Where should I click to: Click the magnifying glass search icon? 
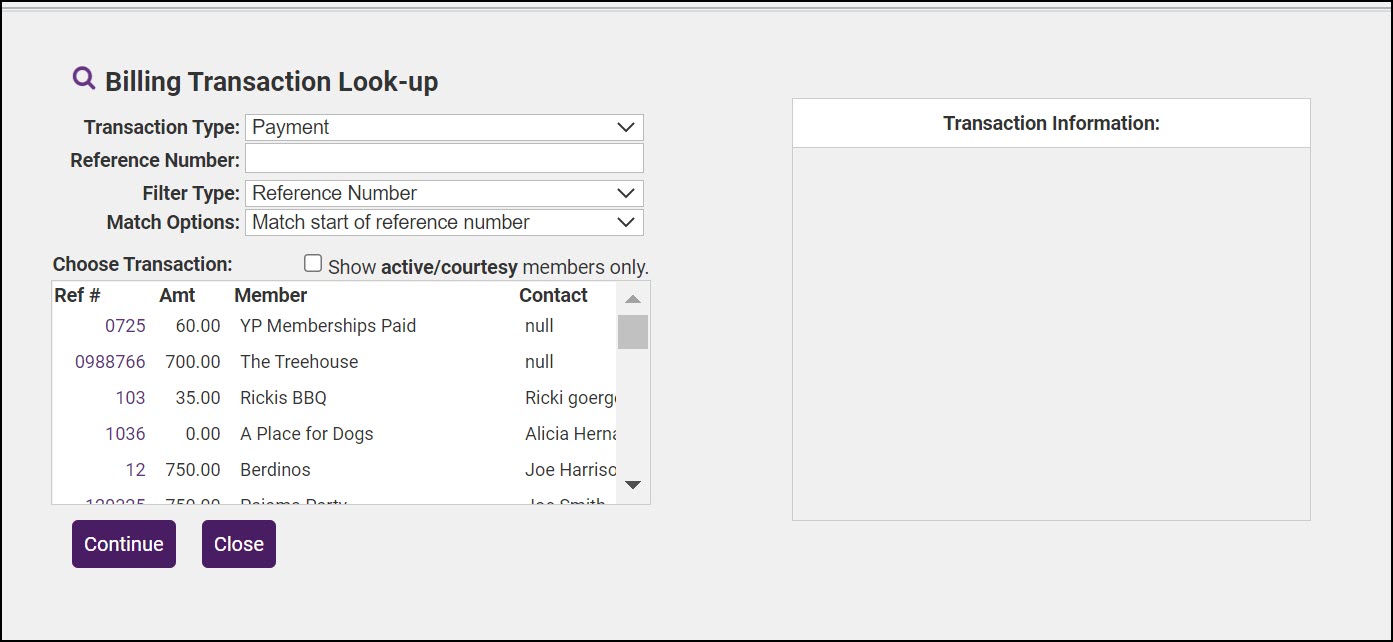click(x=84, y=78)
